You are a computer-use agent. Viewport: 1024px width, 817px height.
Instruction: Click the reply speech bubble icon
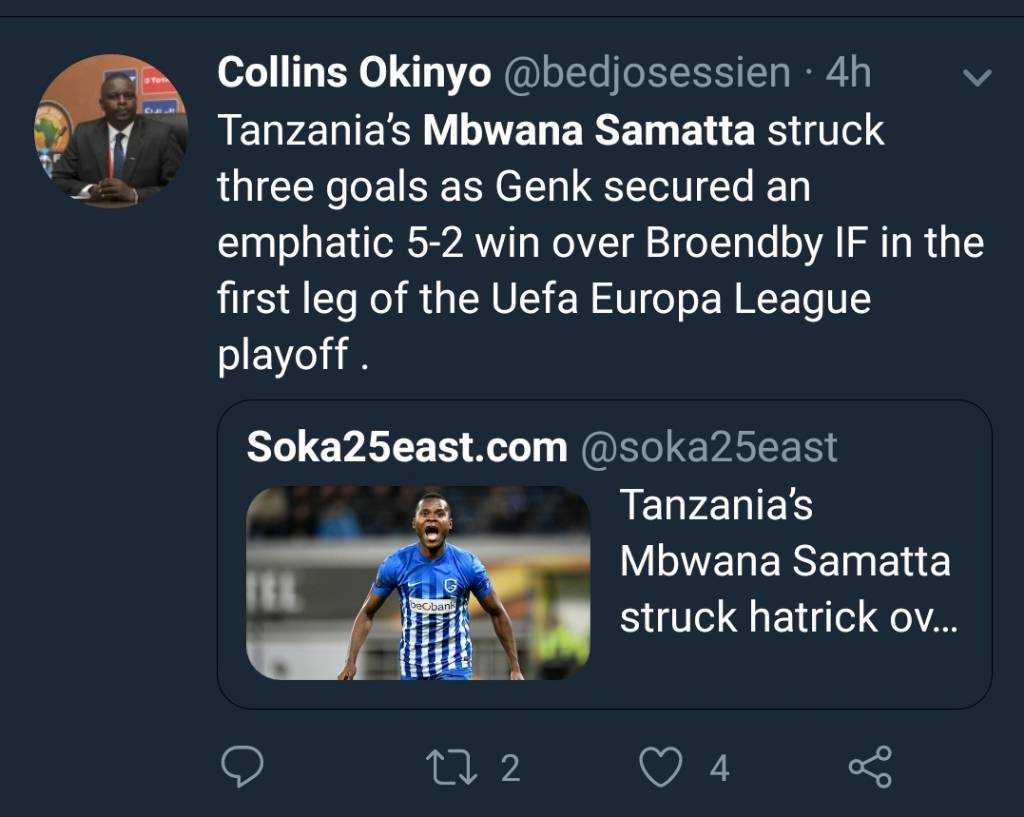[x=242, y=767]
